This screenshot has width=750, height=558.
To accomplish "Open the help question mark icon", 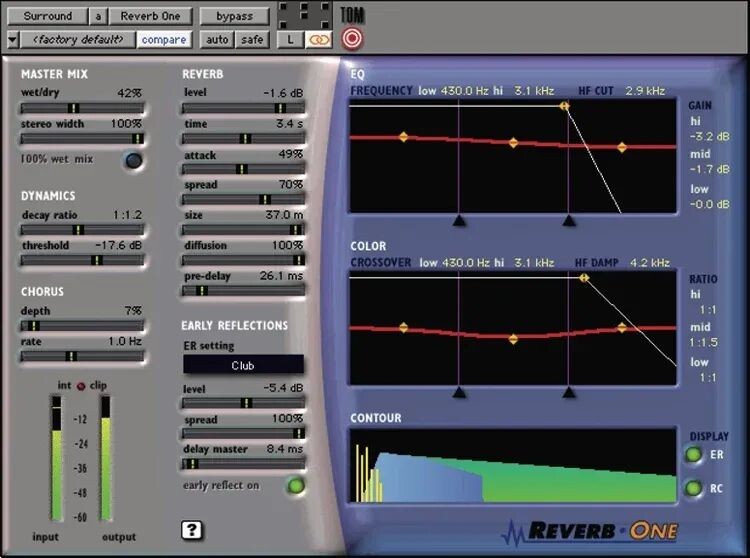I will pyautogui.click(x=191, y=530).
